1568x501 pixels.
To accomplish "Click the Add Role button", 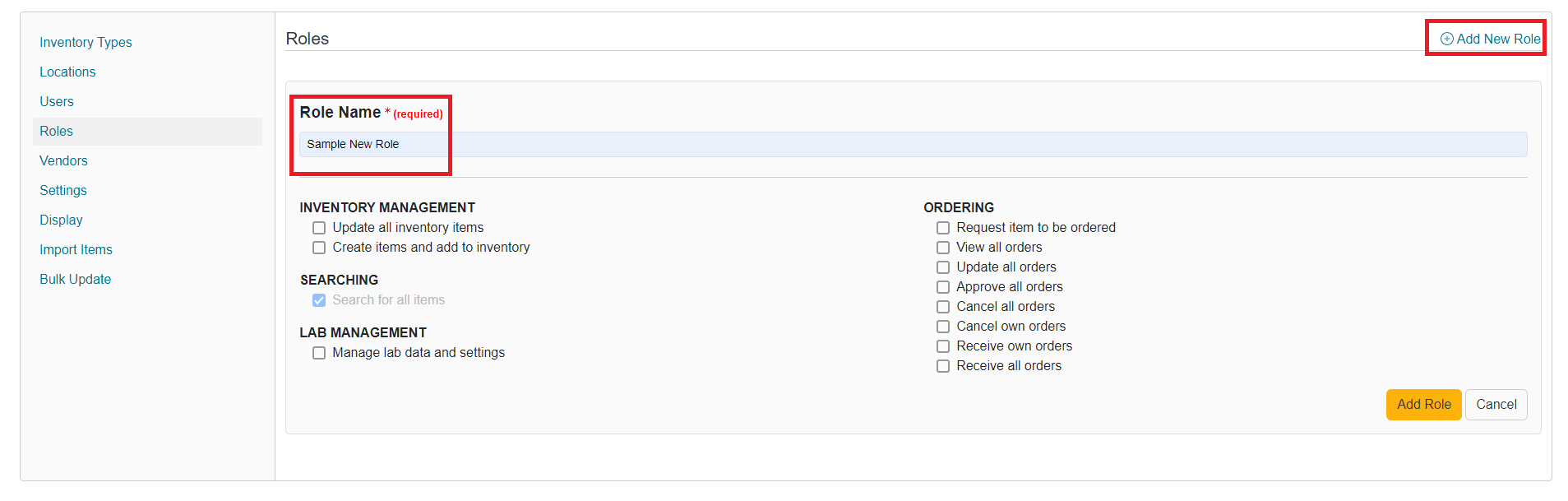I will 1423,404.
